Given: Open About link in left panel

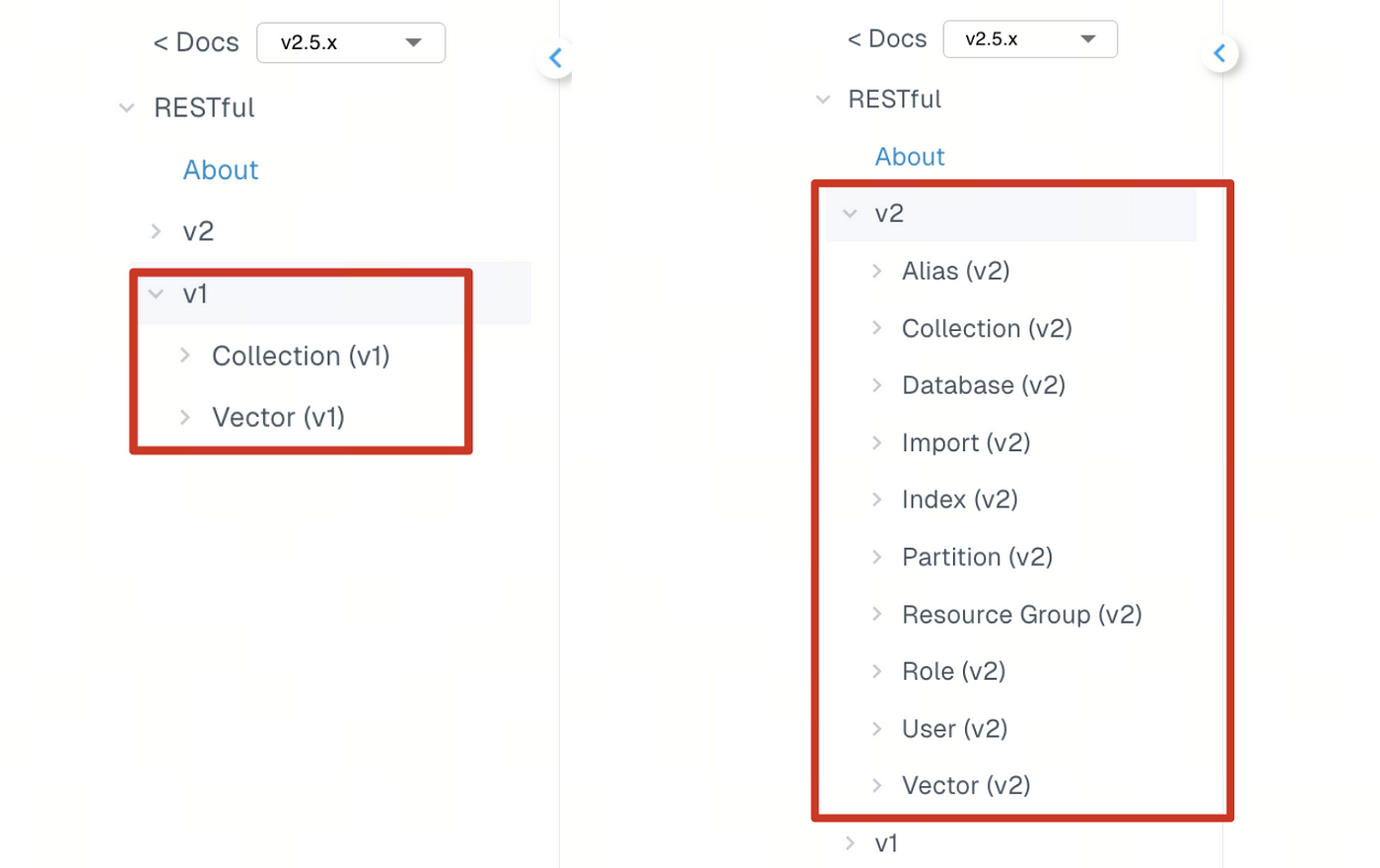Looking at the screenshot, I should (221, 169).
